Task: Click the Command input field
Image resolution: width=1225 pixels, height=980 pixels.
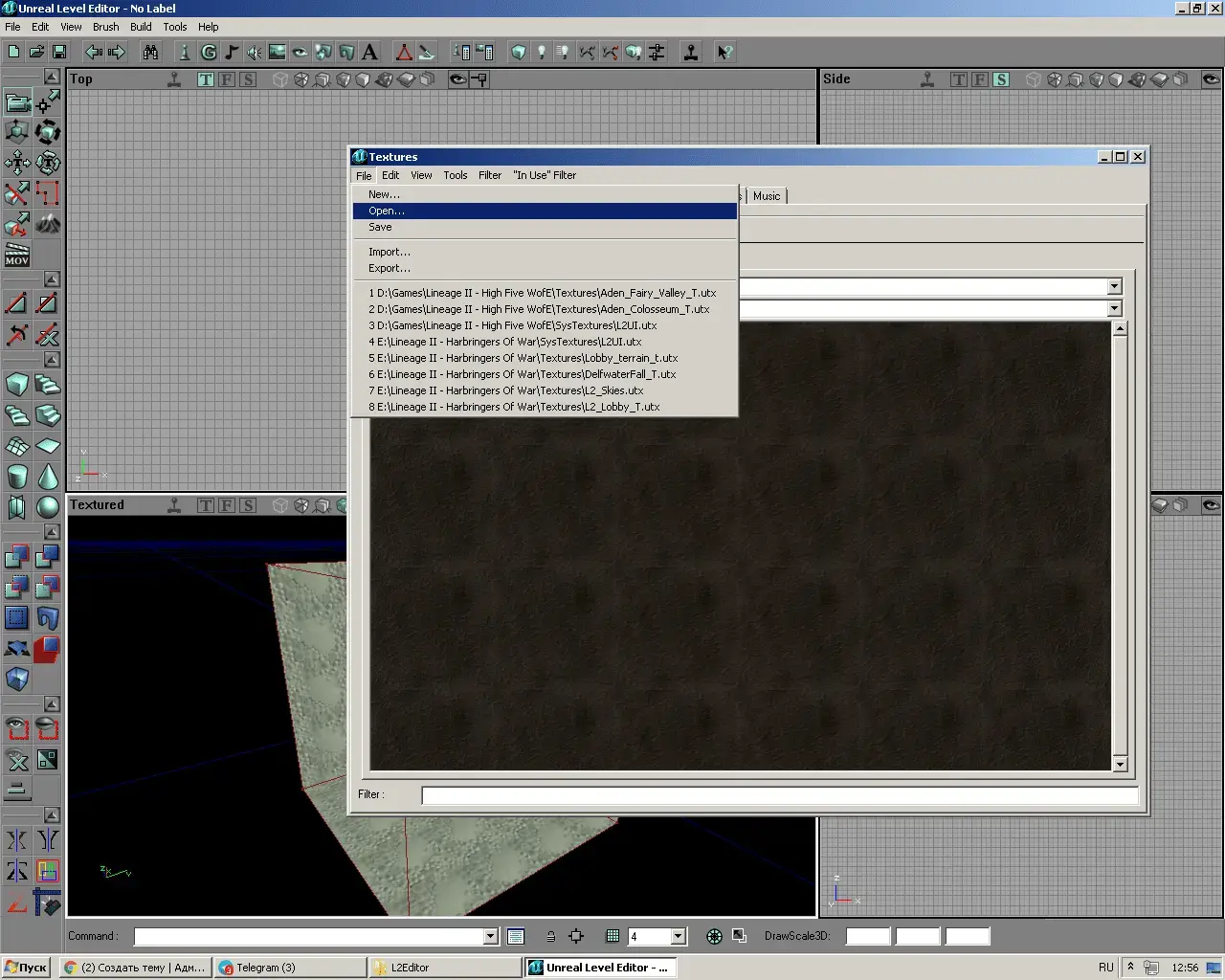Action: coord(309,936)
